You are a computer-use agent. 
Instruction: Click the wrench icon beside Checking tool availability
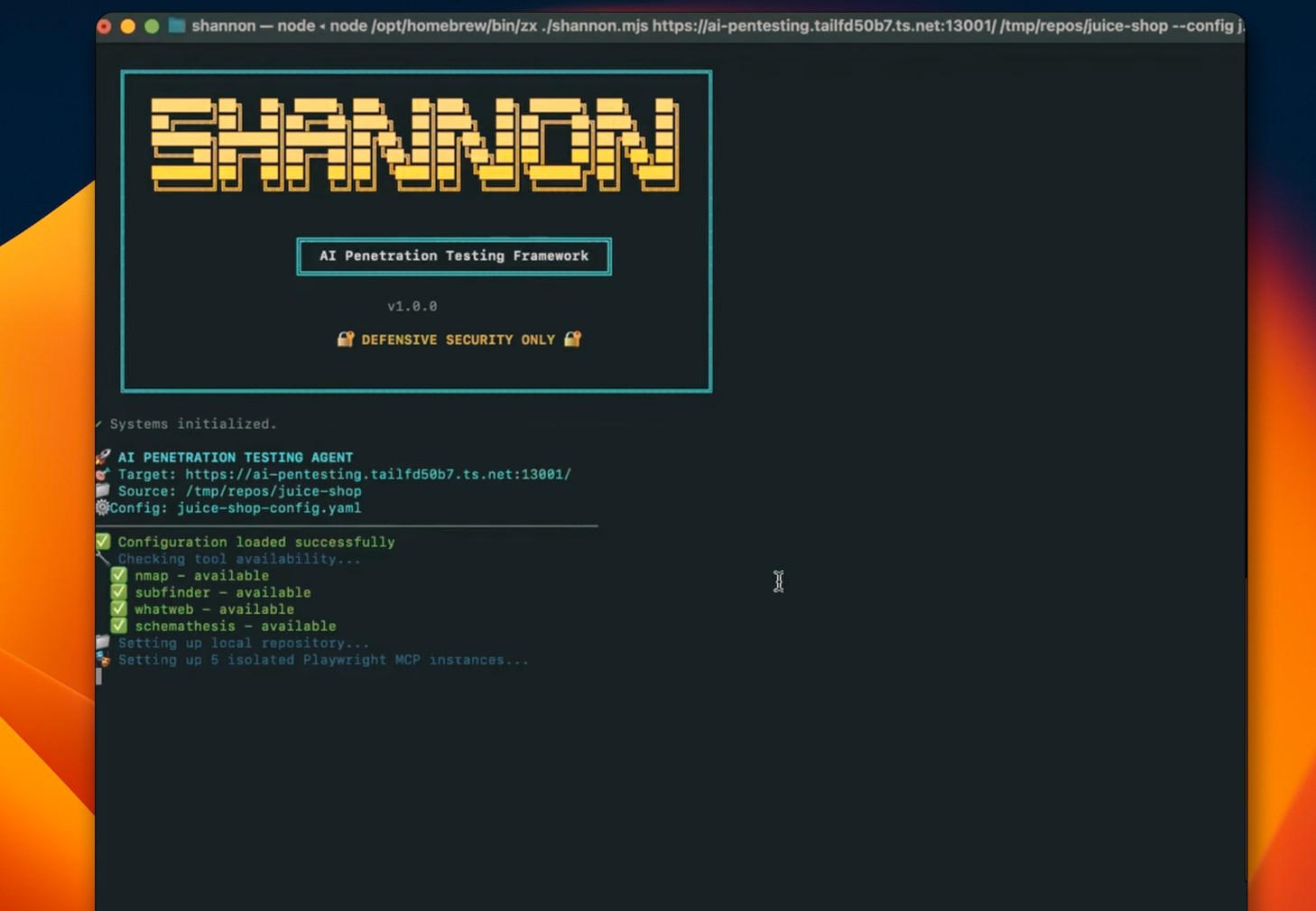click(103, 559)
